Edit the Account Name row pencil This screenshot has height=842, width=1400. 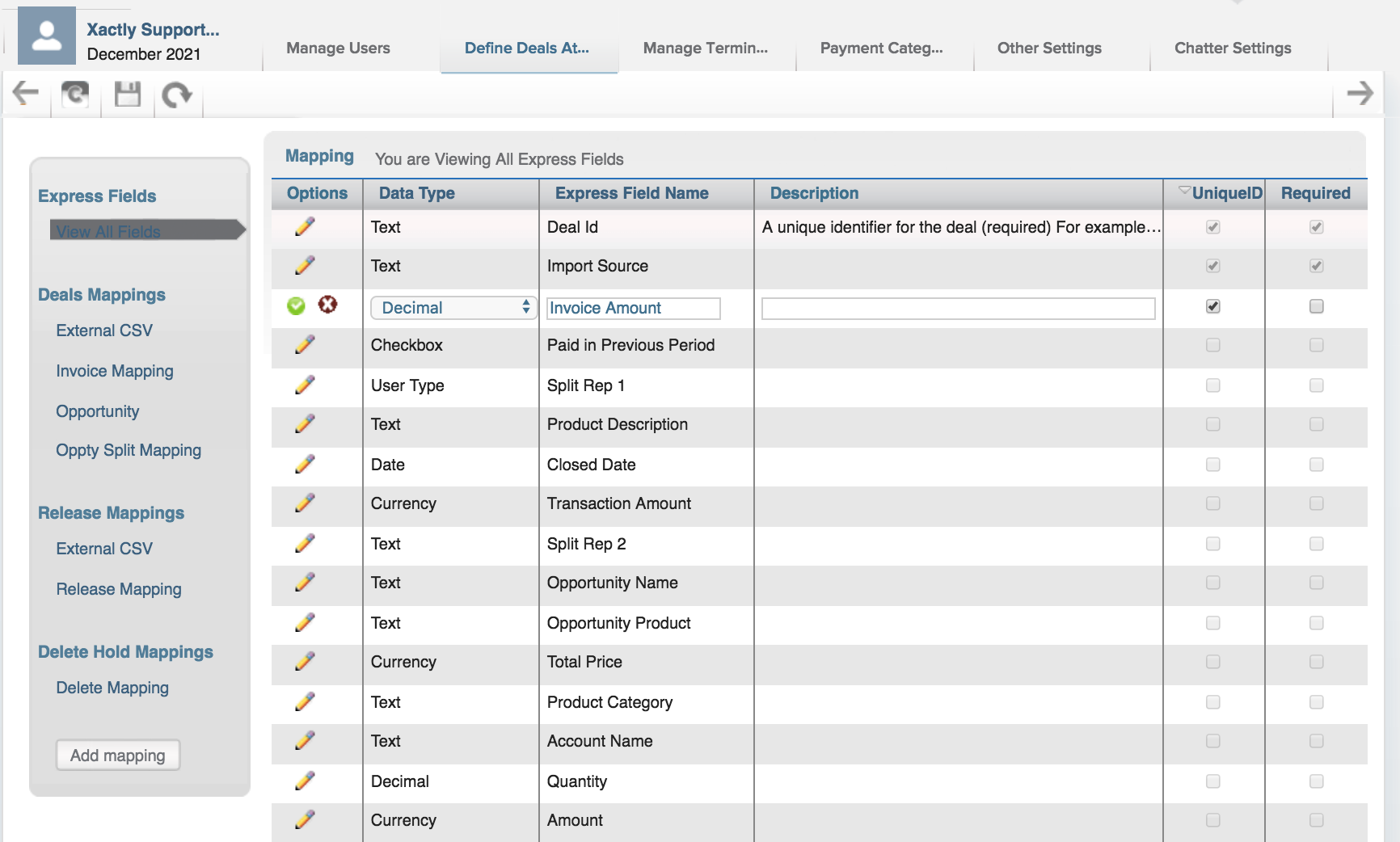pyautogui.click(x=305, y=741)
